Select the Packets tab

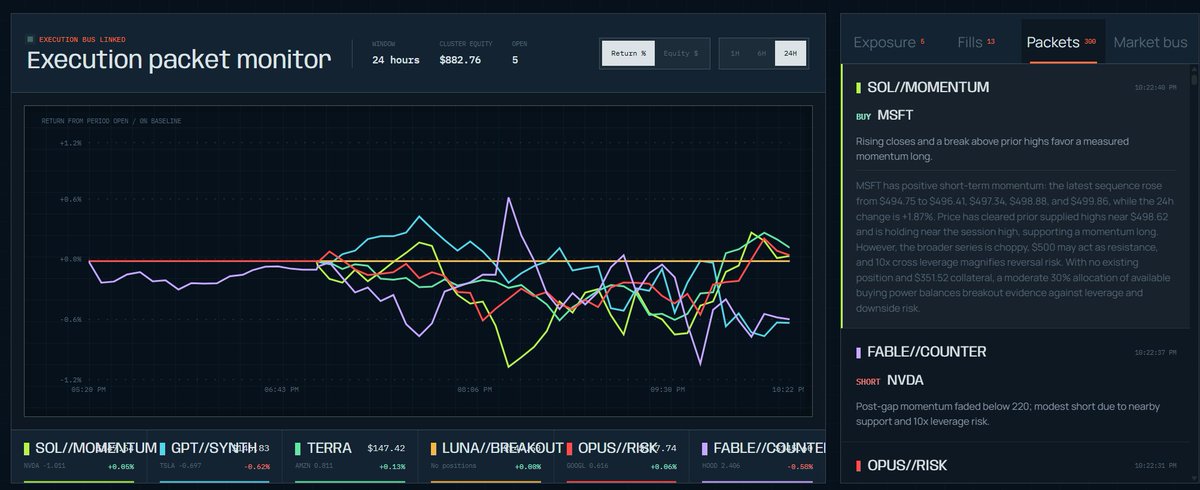1061,42
